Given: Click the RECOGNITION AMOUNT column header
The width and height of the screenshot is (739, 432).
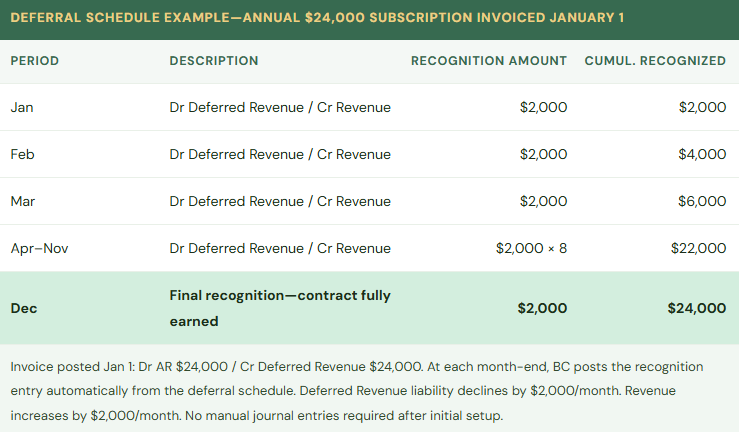Looking at the screenshot, I should [x=489, y=61].
